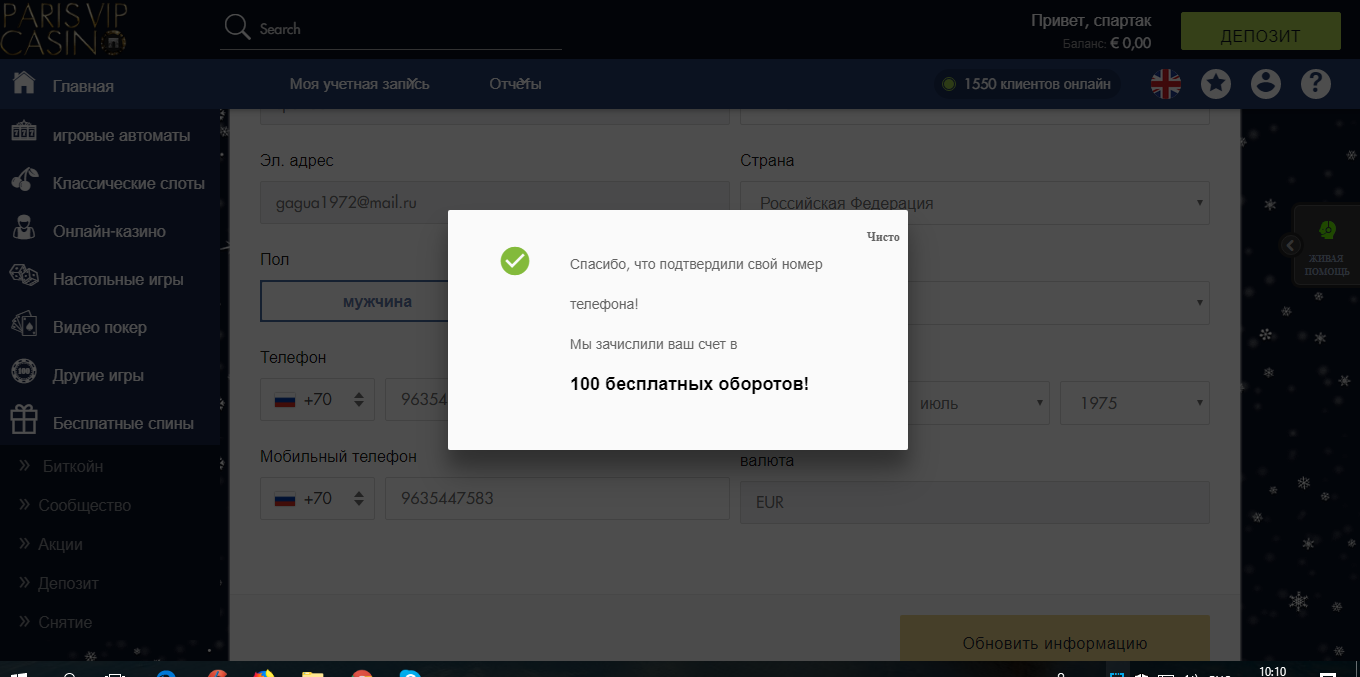Go to the Сообщество link
This screenshot has width=1360, height=677.
pos(85,505)
